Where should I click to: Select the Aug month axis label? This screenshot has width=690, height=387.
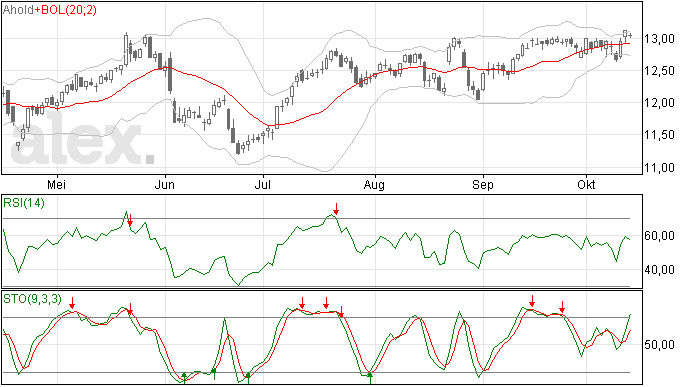(374, 185)
